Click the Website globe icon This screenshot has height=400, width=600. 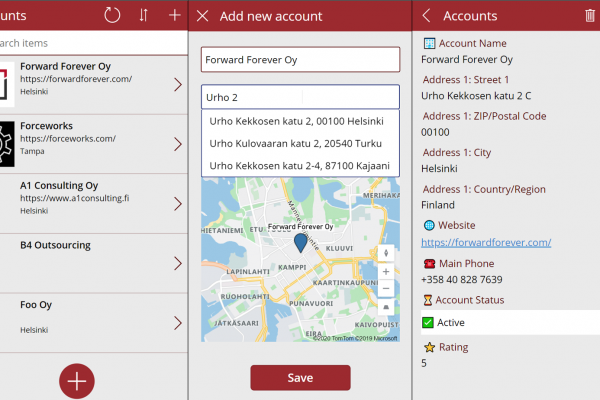[429, 225]
